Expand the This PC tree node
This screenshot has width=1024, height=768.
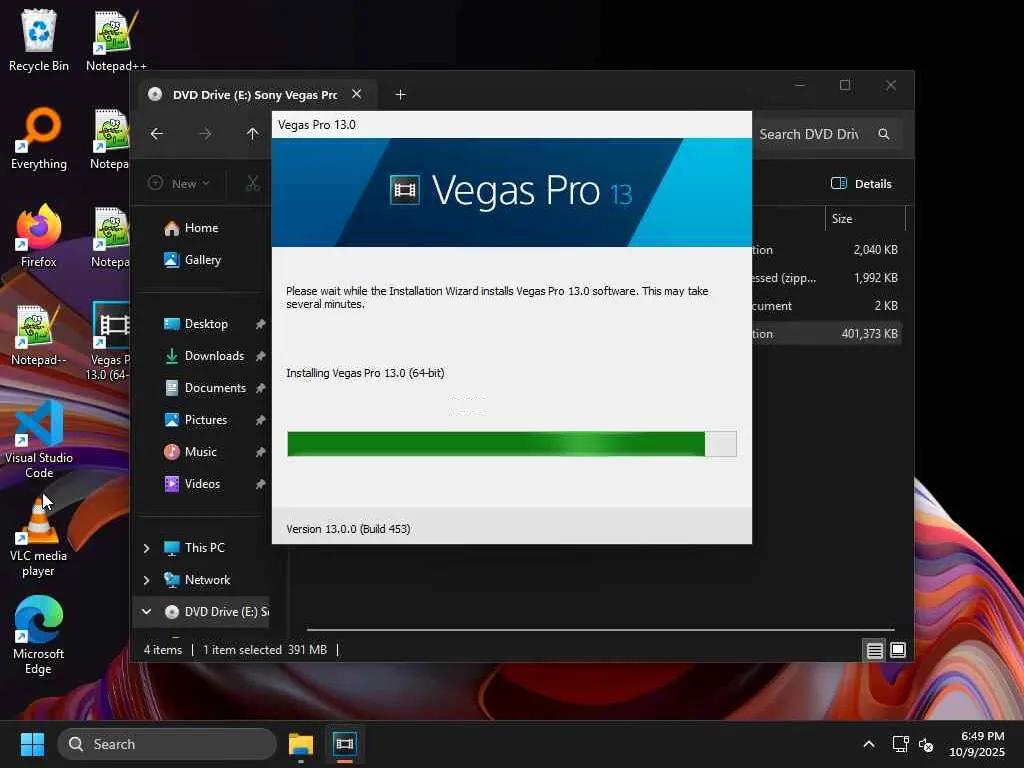pyautogui.click(x=146, y=548)
